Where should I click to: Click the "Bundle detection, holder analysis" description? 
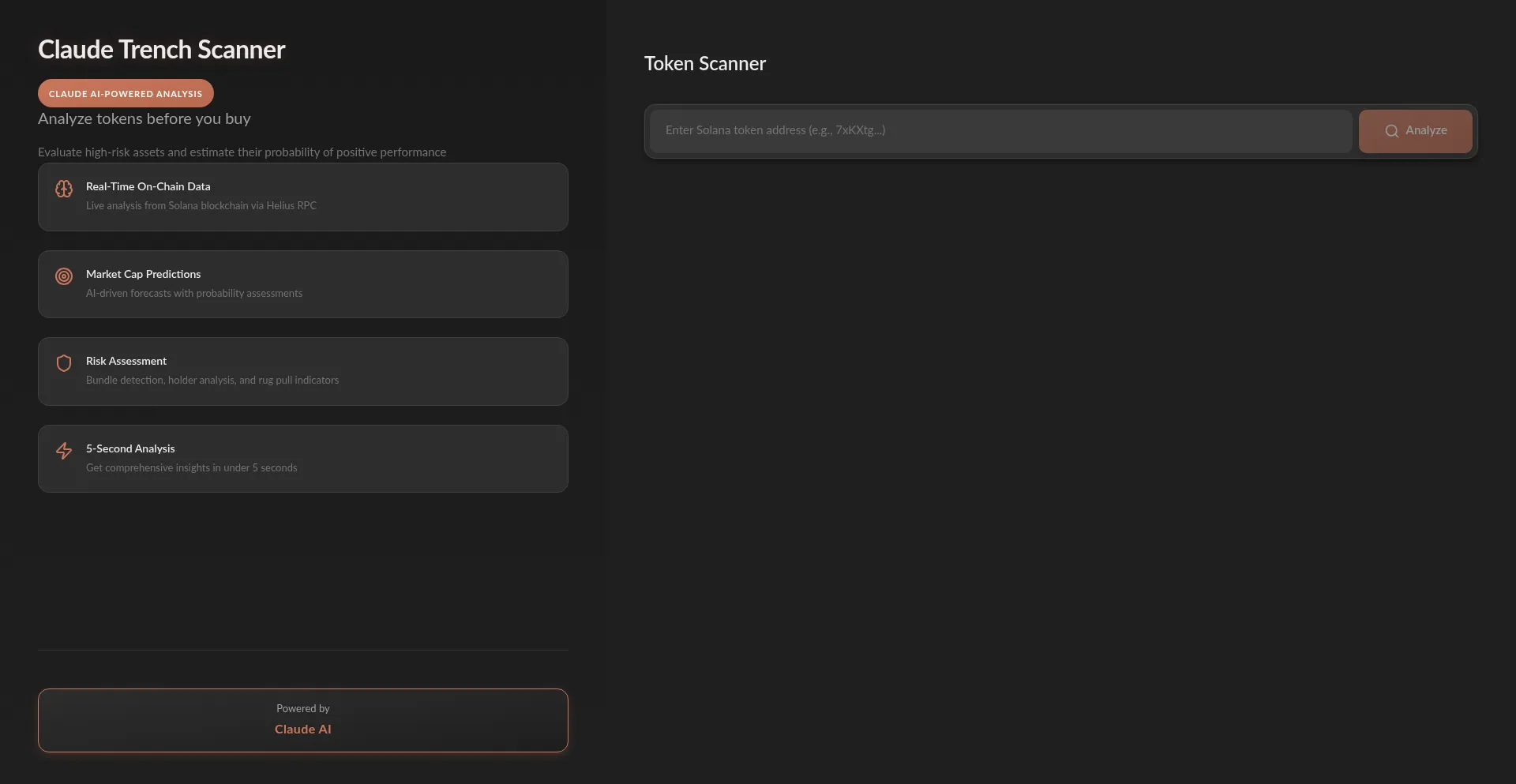click(x=212, y=381)
